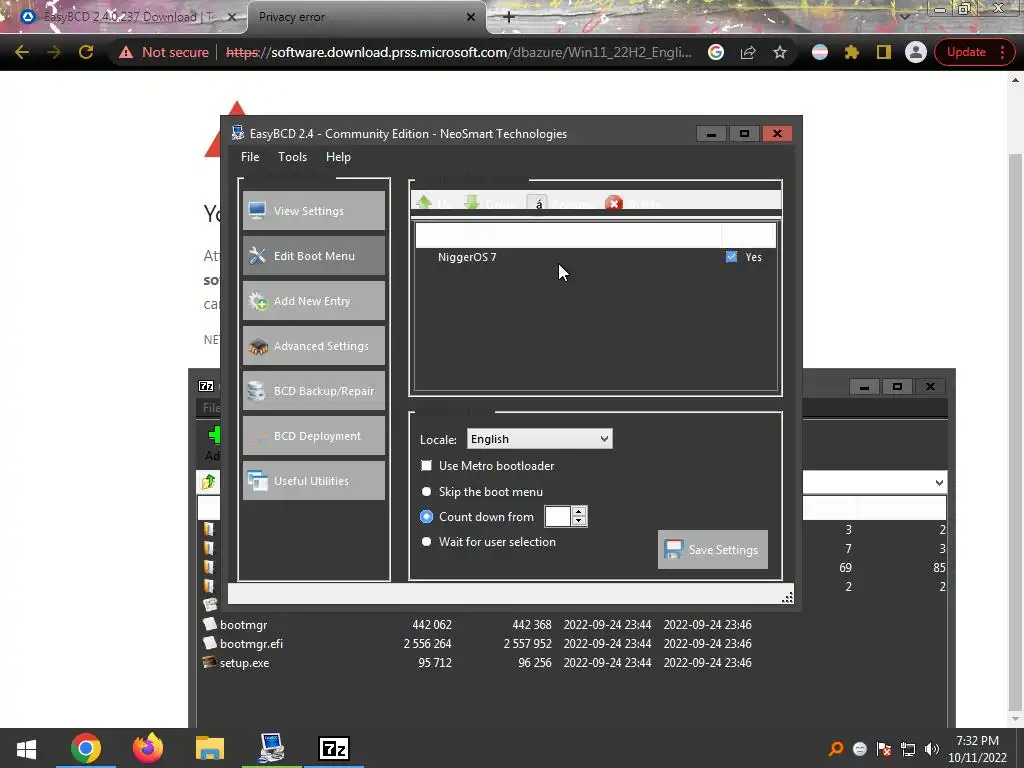The height and width of the screenshot is (768, 1024).
Task: Select Skip the boot menu option
Action: (x=426, y=491)
